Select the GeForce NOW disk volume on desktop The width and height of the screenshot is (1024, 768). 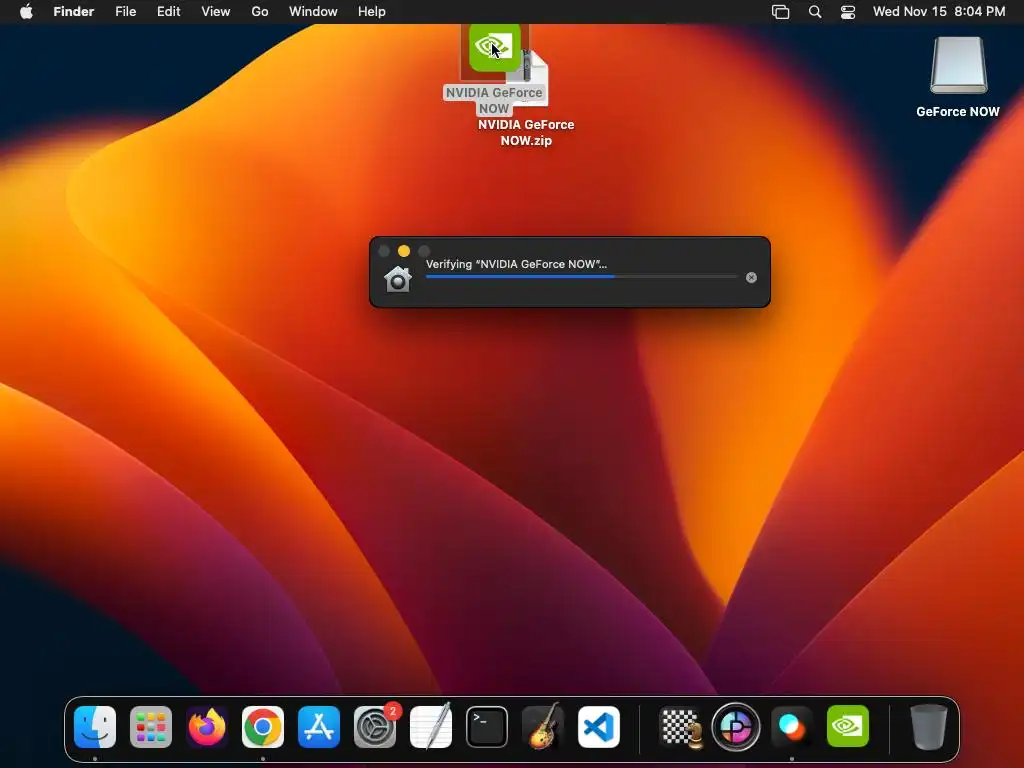pyautogui.click(x=958, y=65)
